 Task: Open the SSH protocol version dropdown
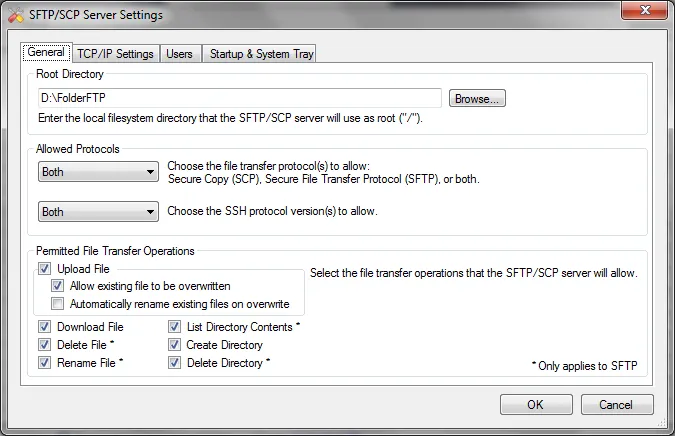tap(98, 212)
